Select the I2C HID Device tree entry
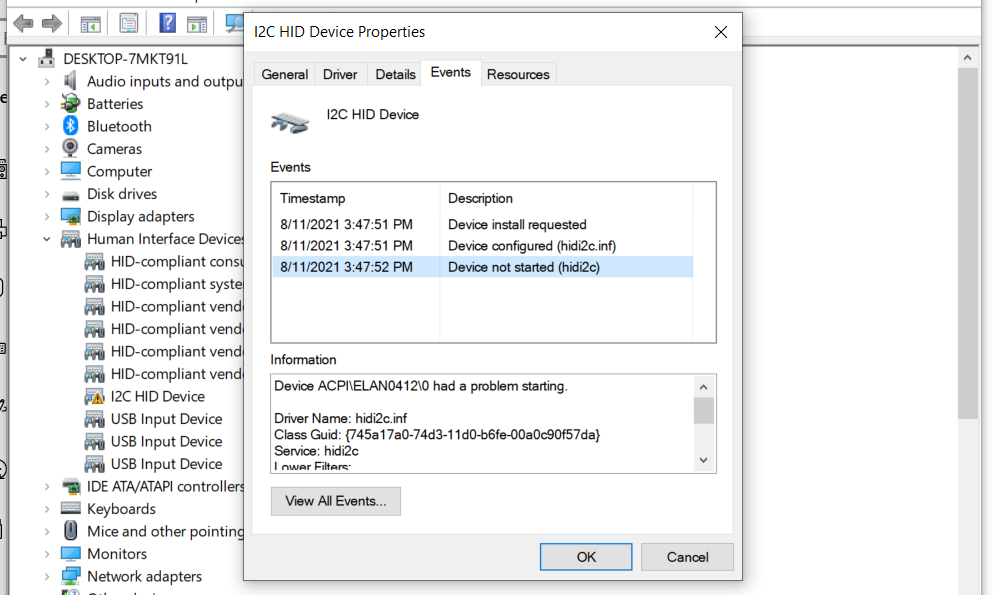993x595 pixels. pyautogui.click(x=158, y=397)
